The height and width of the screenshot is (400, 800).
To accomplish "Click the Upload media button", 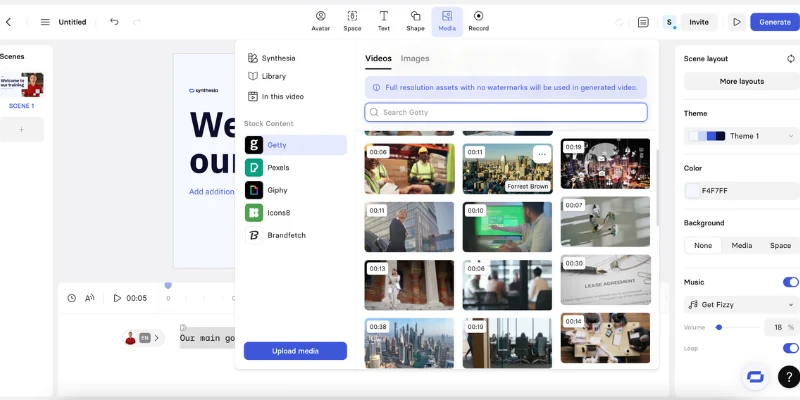I will (295, 351).
